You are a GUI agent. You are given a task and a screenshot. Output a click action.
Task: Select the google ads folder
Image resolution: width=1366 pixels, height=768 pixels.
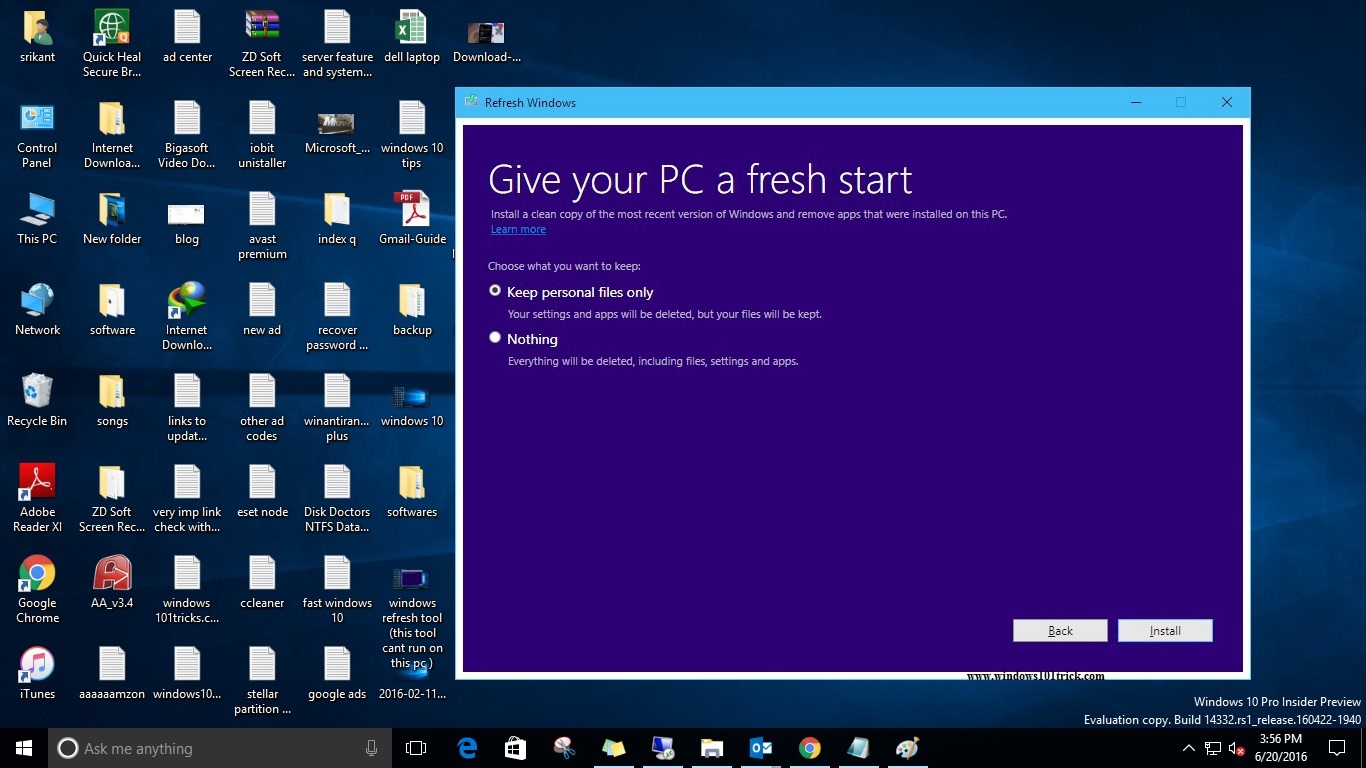(337, 673)
